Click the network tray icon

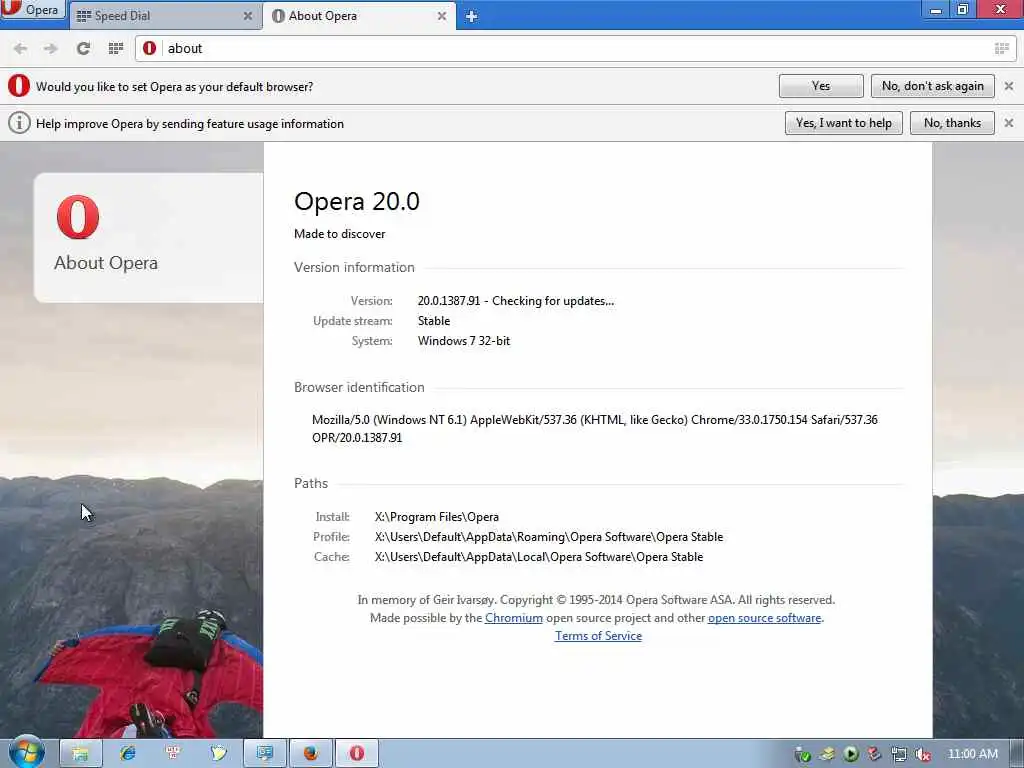click(x=899, y=754)
